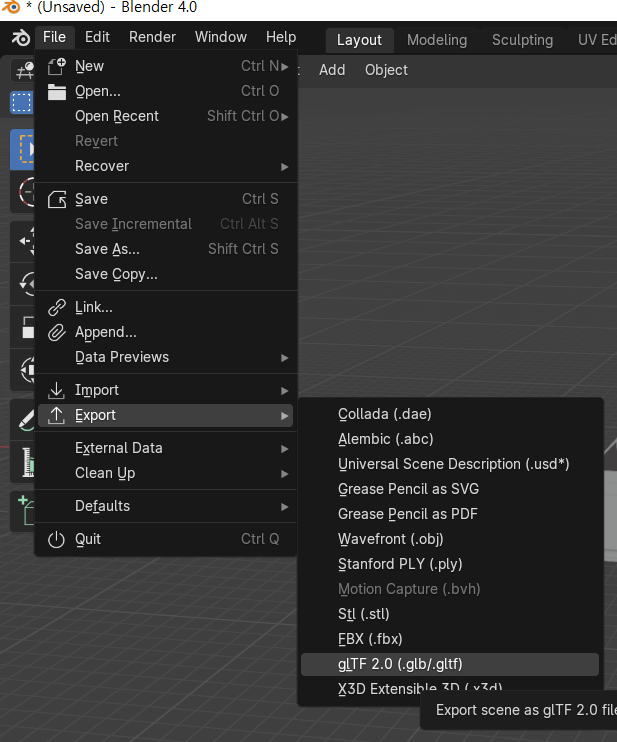The image size is (617, 742).
Task: Open the Object menu in viewport header
Action: click(386, 70)
